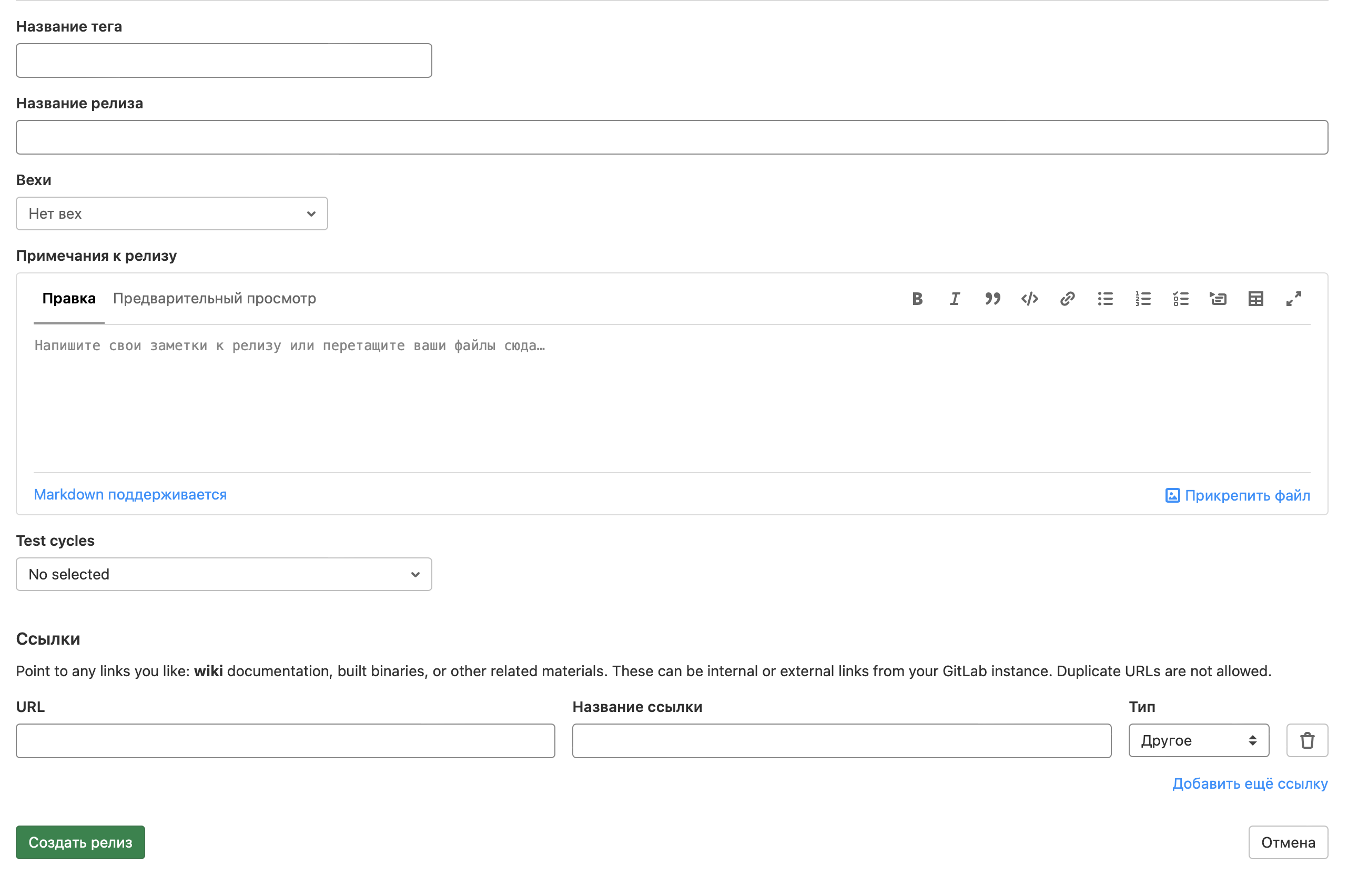This screenshot has height=896, width=1358.
Task: Delete the link row with trash icon
Action: (1306, 740)
